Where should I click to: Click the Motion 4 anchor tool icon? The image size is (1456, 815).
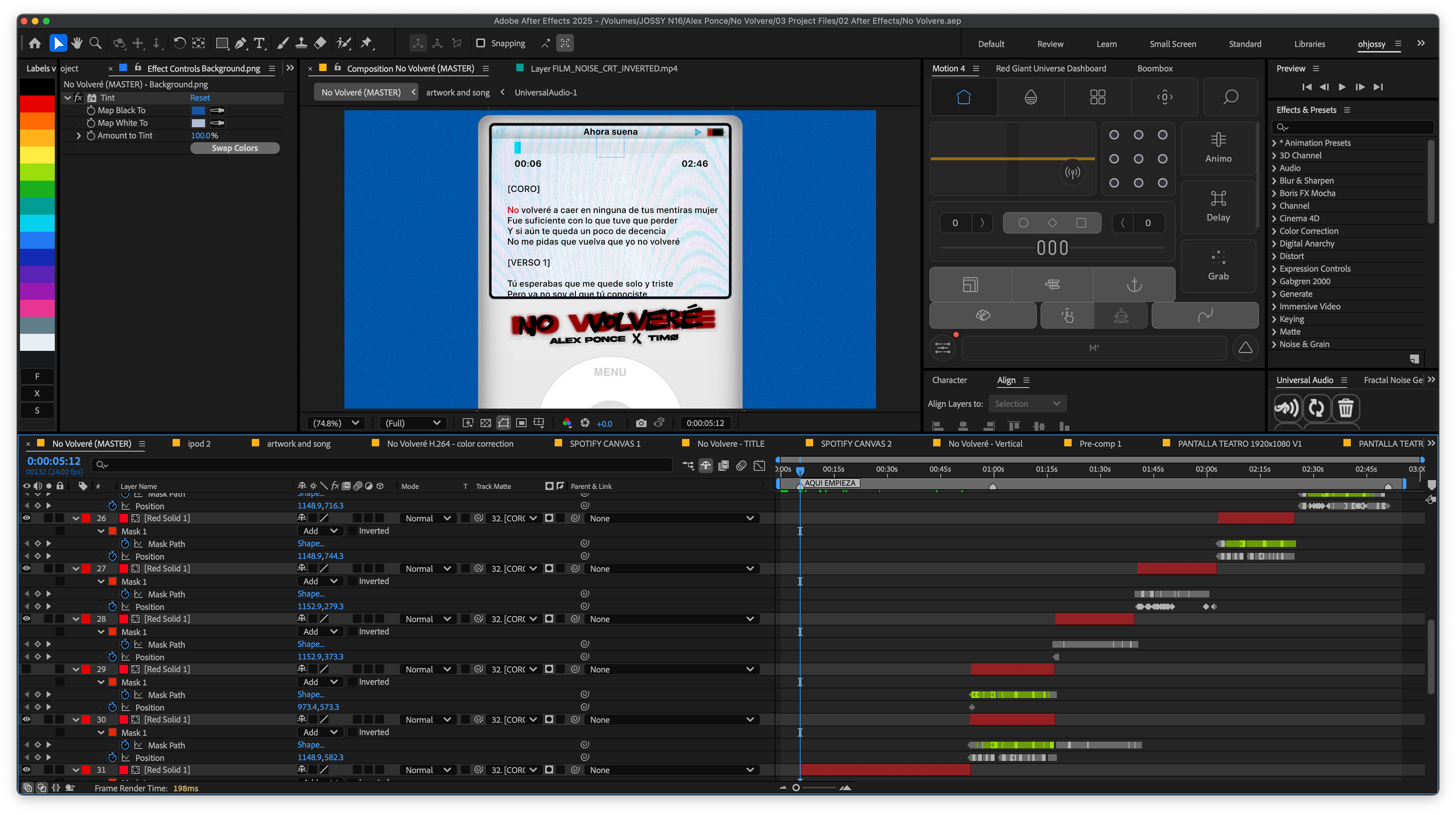point(1134,284)
